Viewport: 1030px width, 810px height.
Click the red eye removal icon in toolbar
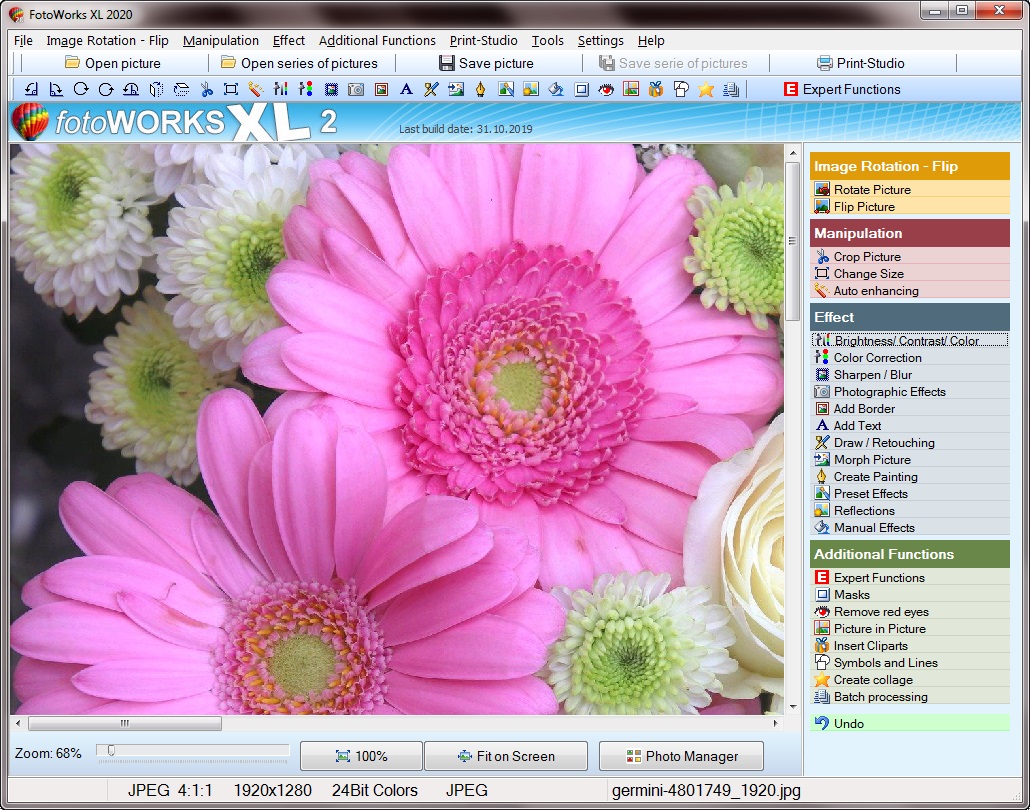(606, 89)
